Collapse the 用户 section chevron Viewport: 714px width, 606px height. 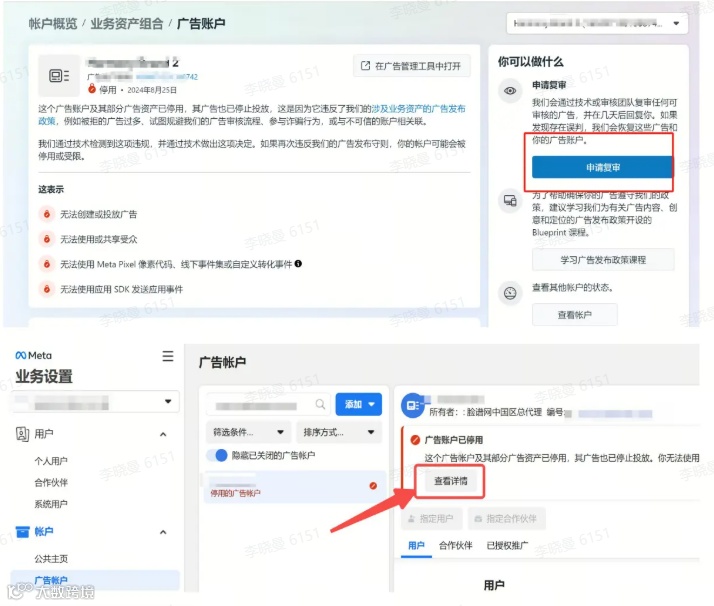163,434
